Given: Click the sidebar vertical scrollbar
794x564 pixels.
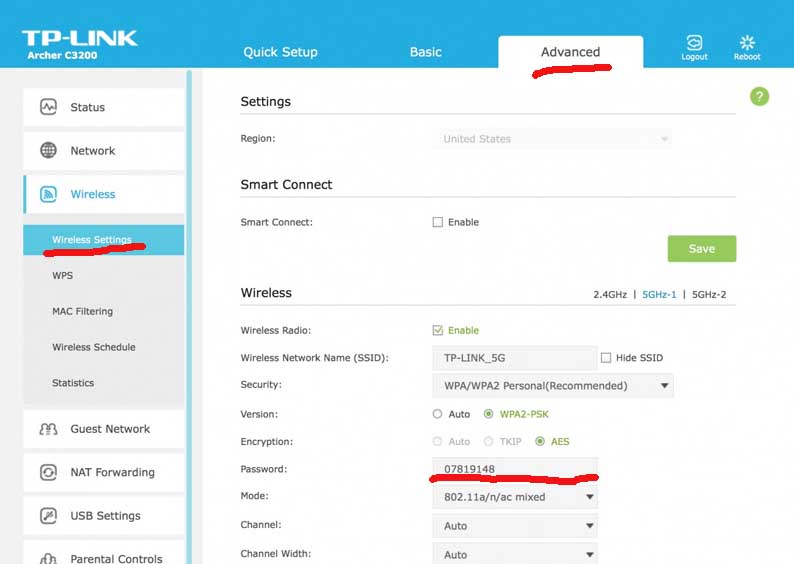Looking at the screenshot, I should (189, 317).
